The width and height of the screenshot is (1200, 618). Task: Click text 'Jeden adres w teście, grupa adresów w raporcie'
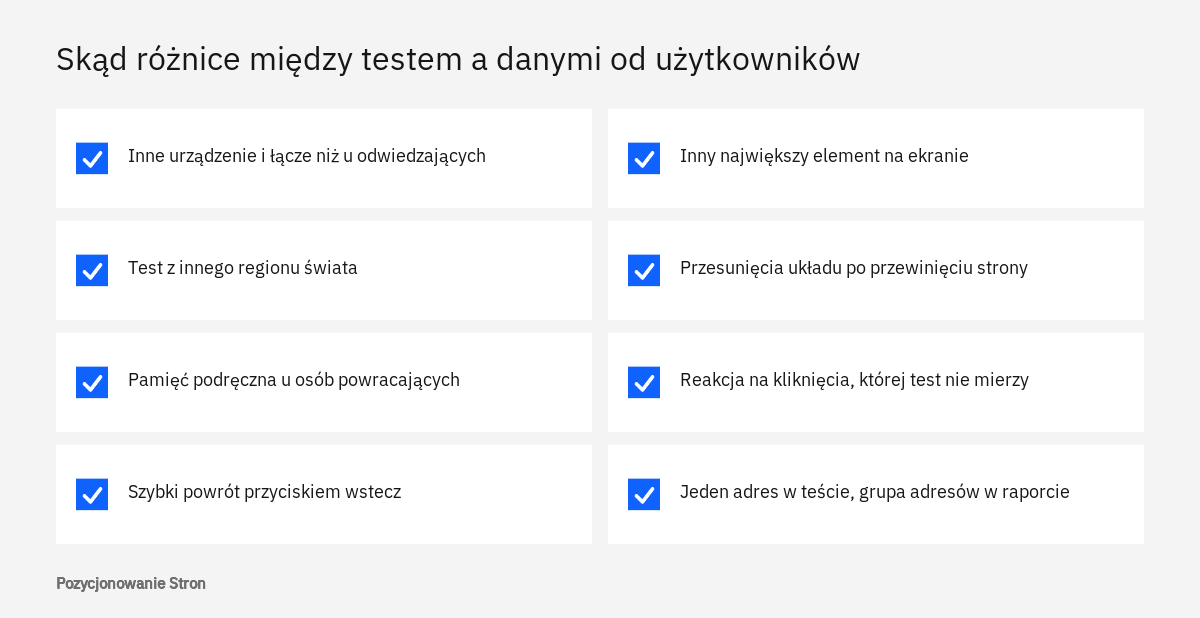coord(875,492)
